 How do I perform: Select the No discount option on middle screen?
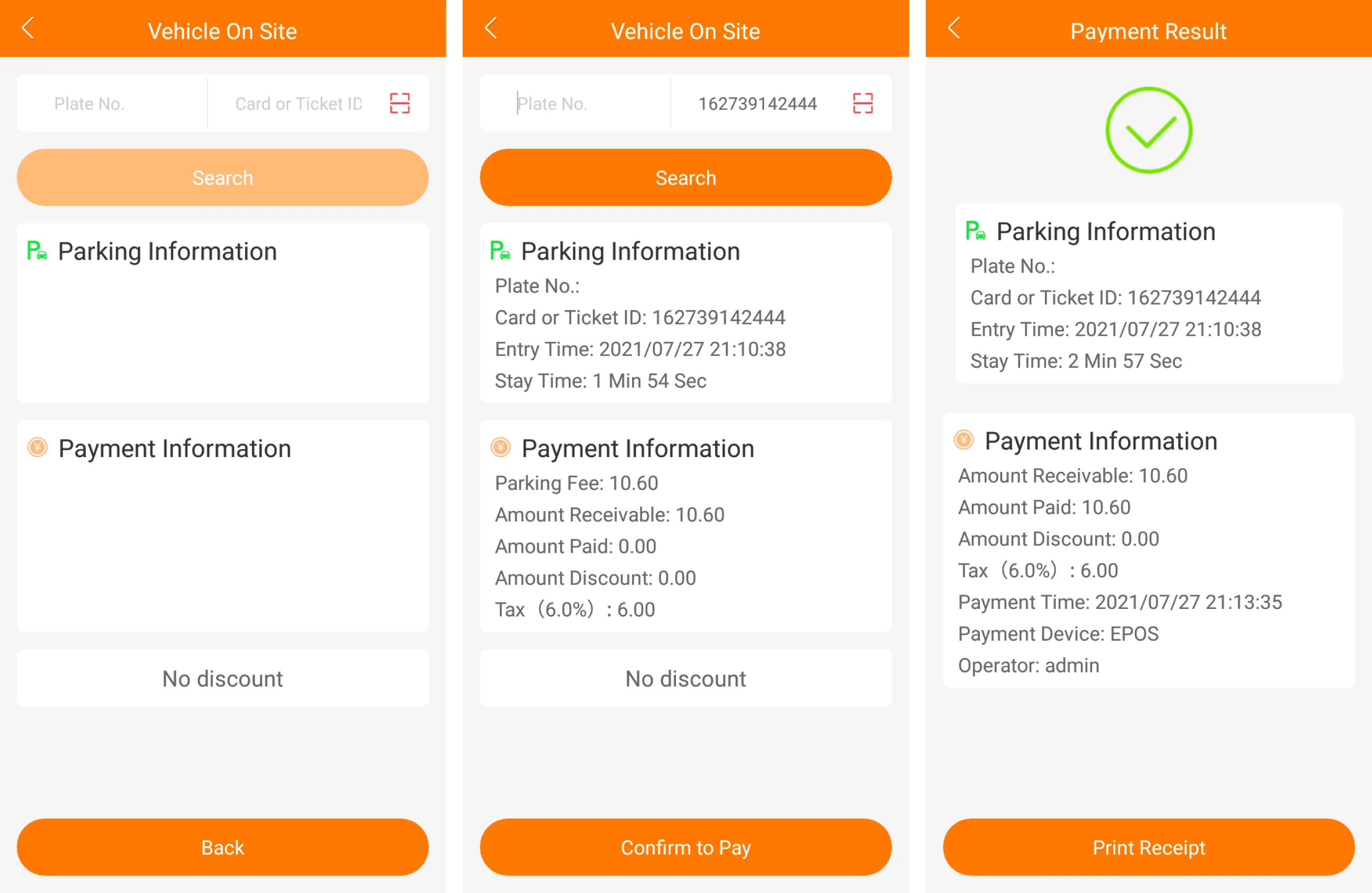(685, 678)
